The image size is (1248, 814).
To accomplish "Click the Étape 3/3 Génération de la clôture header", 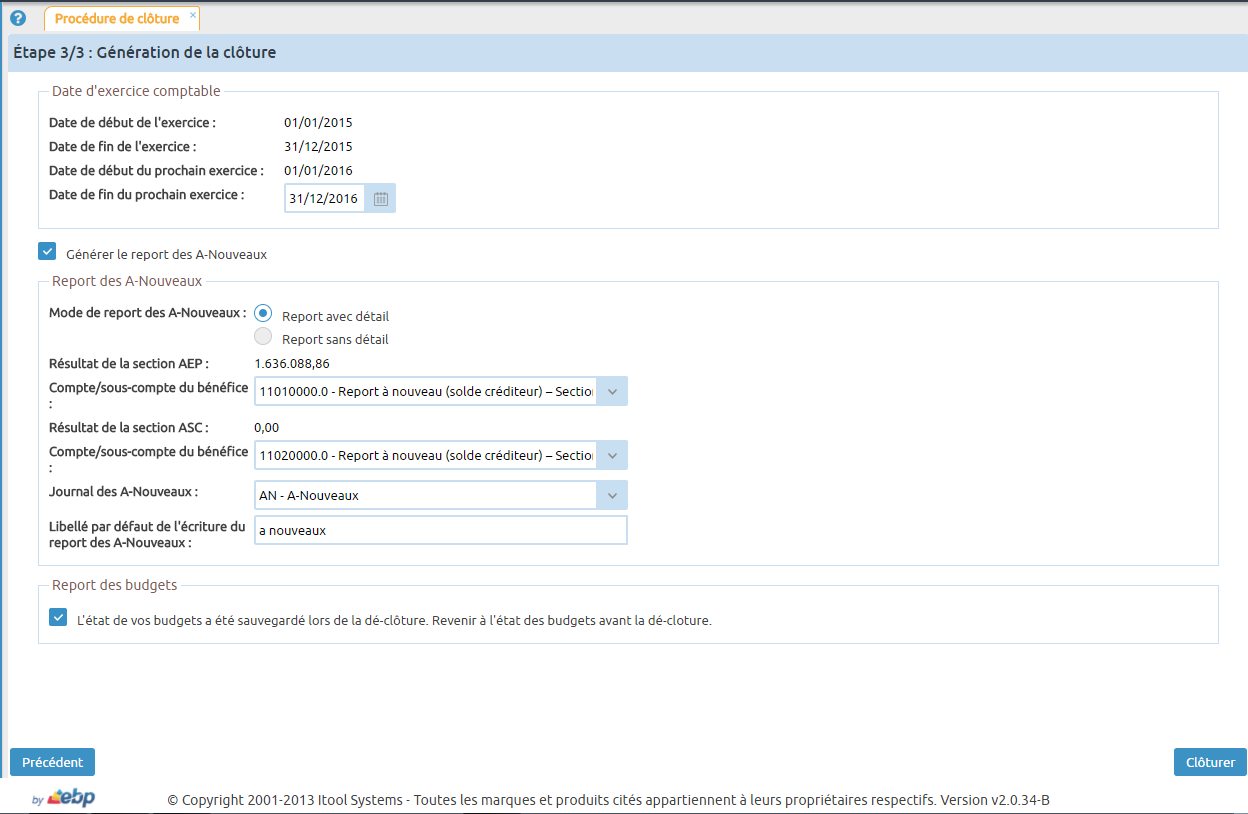I will click(145, 53).
